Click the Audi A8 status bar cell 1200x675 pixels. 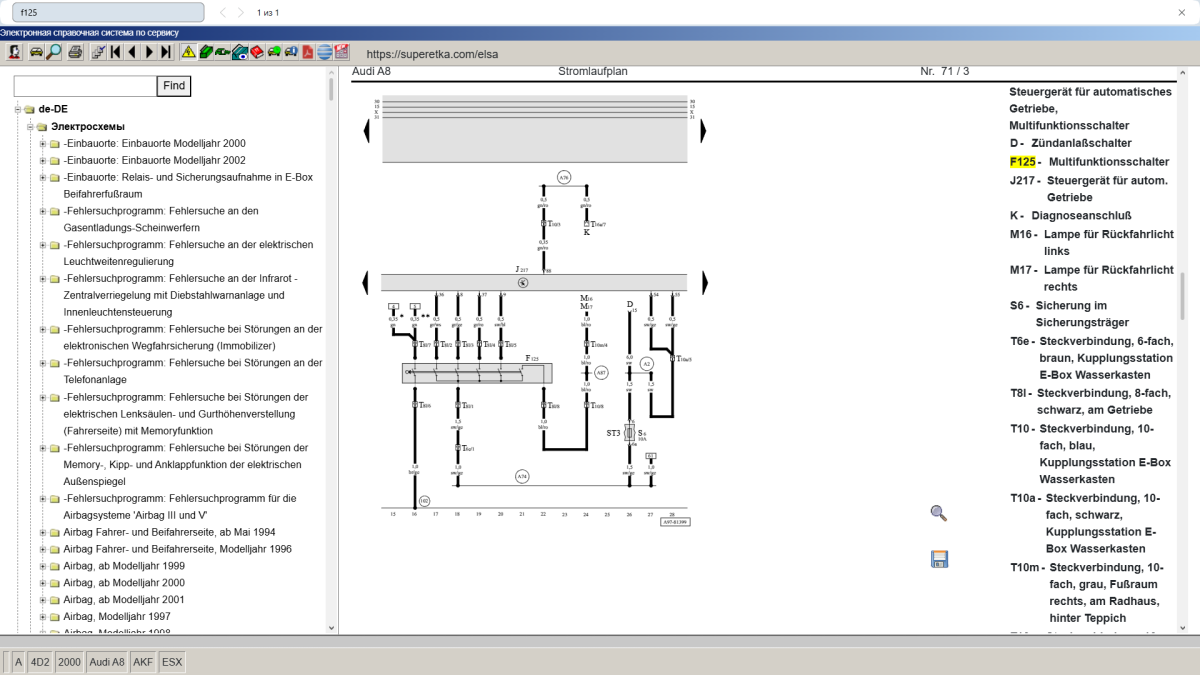click(x=107, y=662)
